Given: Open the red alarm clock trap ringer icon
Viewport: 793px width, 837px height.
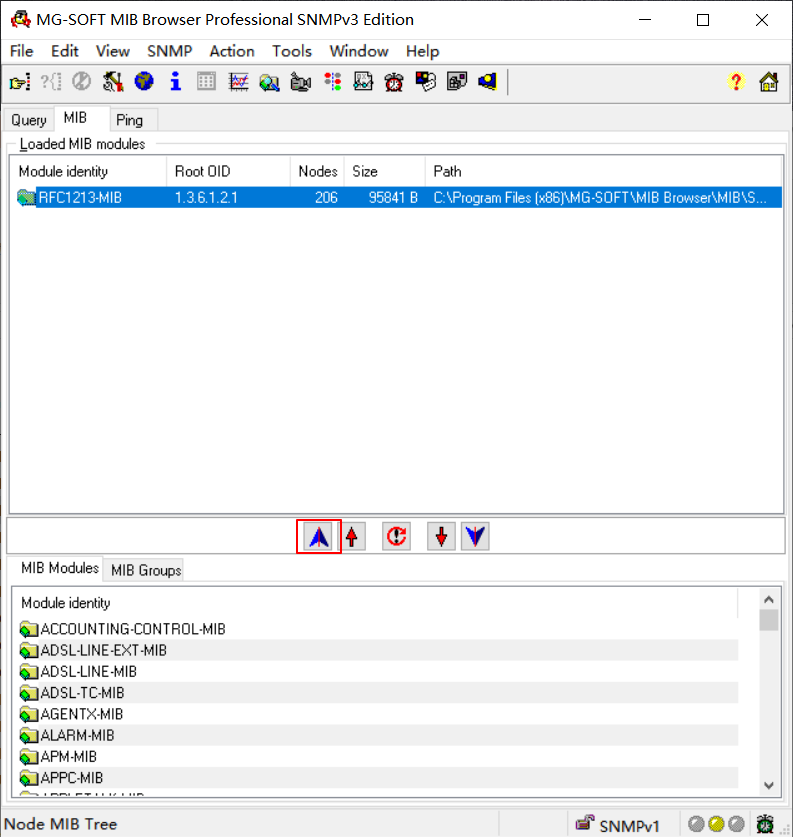Looking at the screenshot, I should (x=394, y=82).
